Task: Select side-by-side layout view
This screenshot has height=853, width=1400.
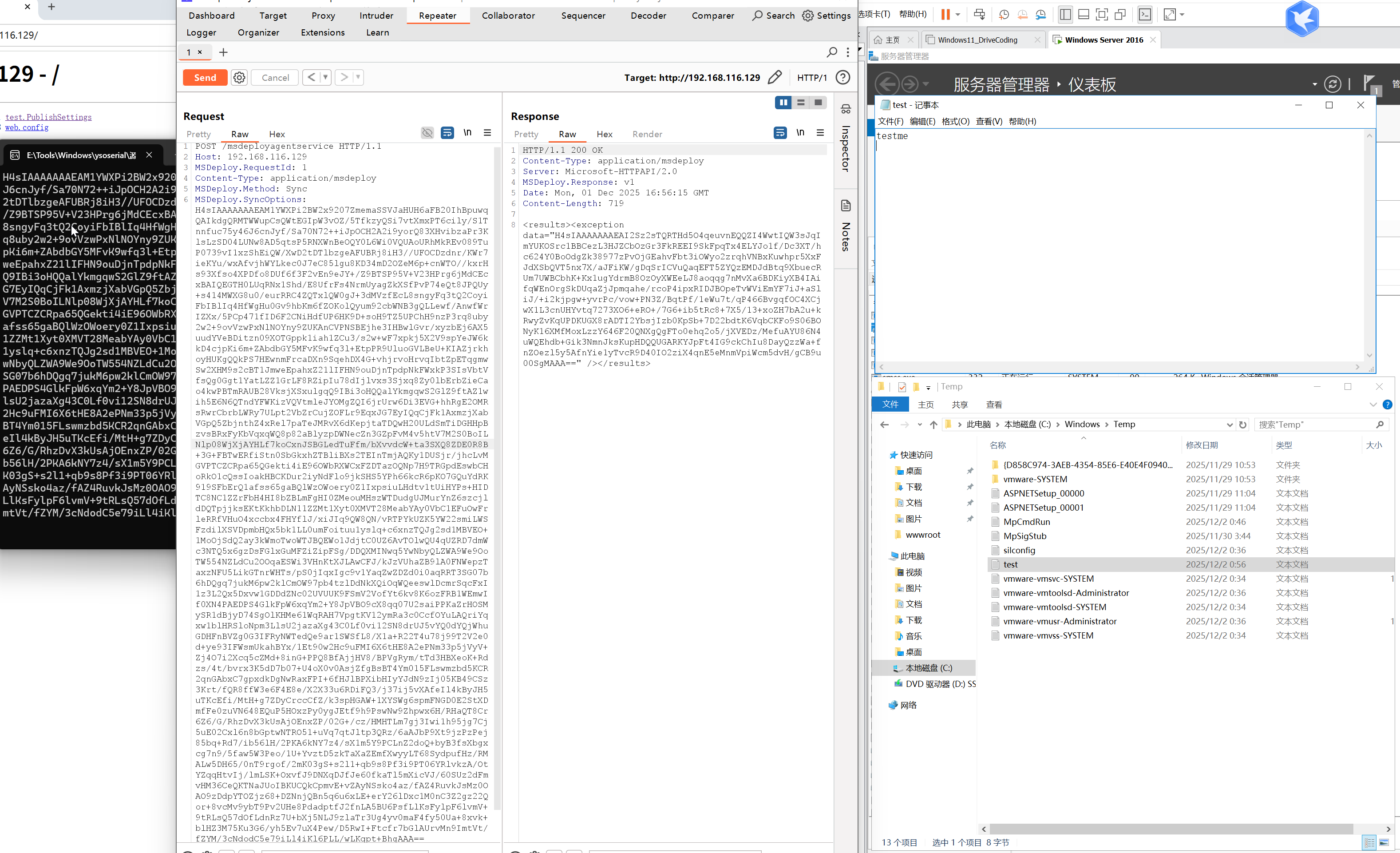Action: [x=783, y=102]
